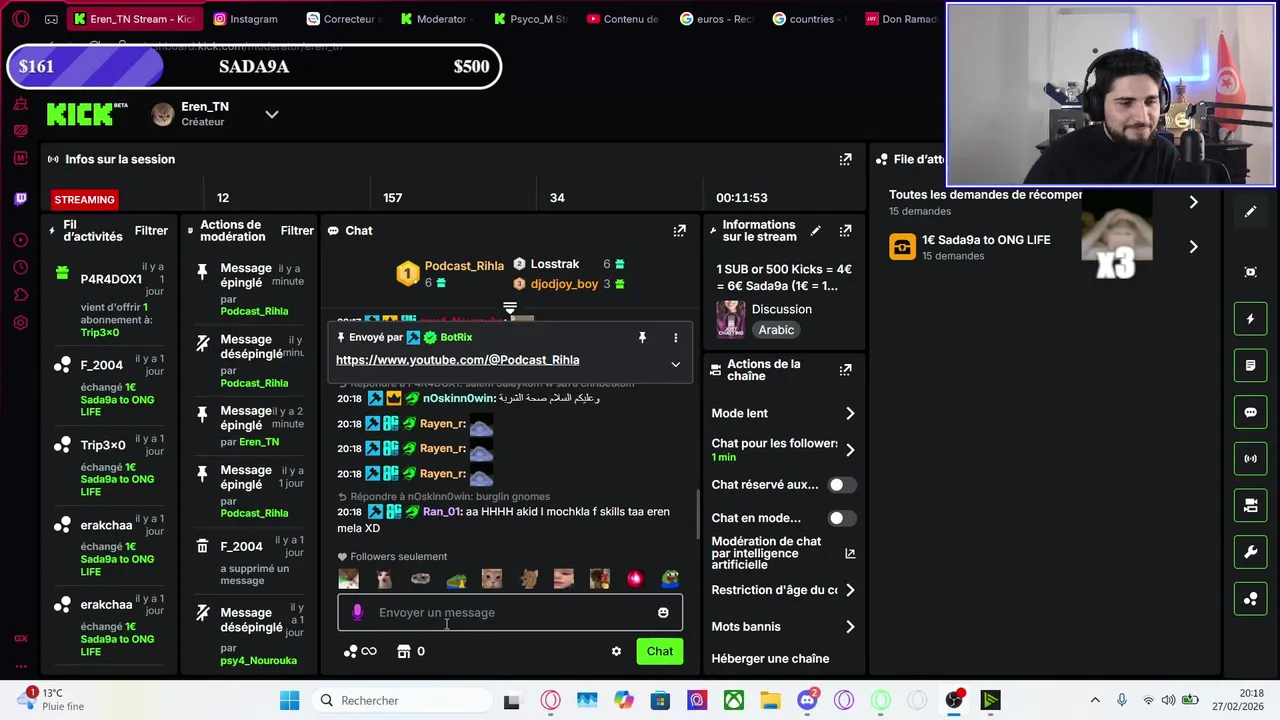Image resolution: width=1280 pixels, height=720 pixels.
Task: Open File Explorer from the taskbar
Action: coord(770,700)
